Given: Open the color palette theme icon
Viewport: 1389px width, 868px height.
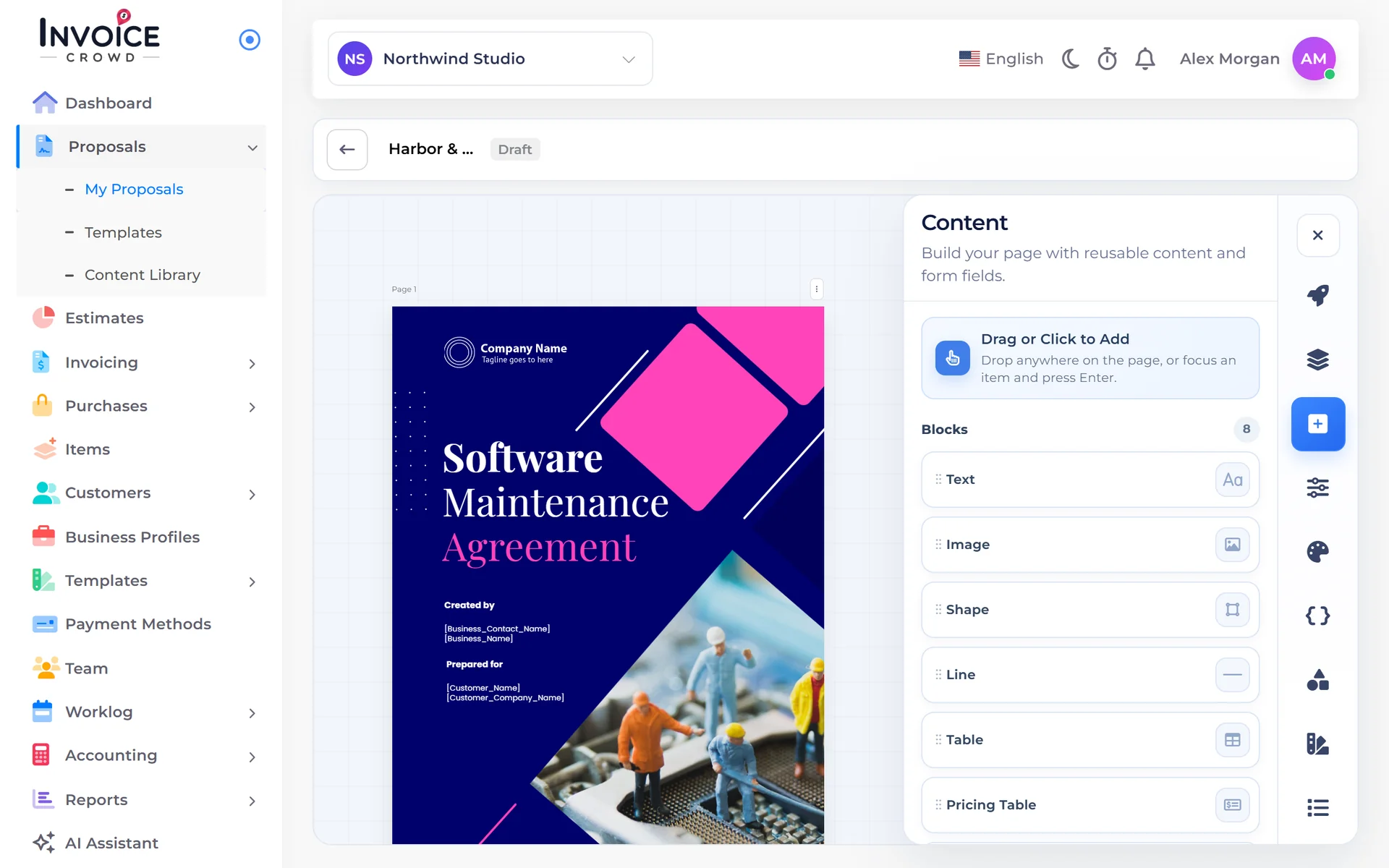Looking at the screenshot, I should pos(1317,552).
